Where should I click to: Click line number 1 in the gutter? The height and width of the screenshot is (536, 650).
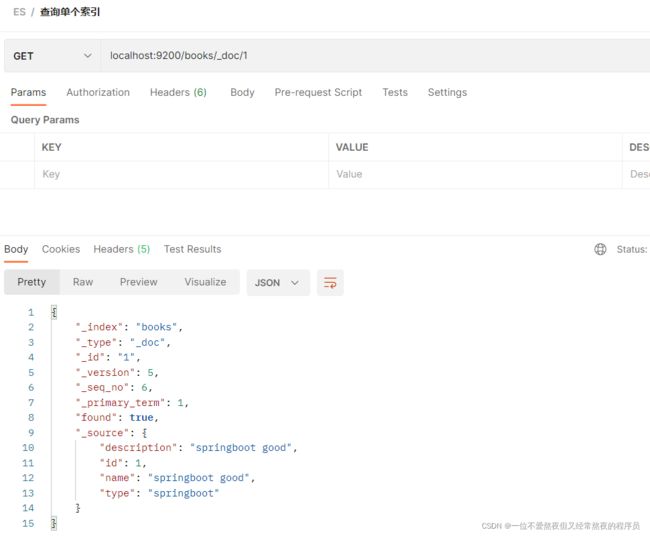31,312
